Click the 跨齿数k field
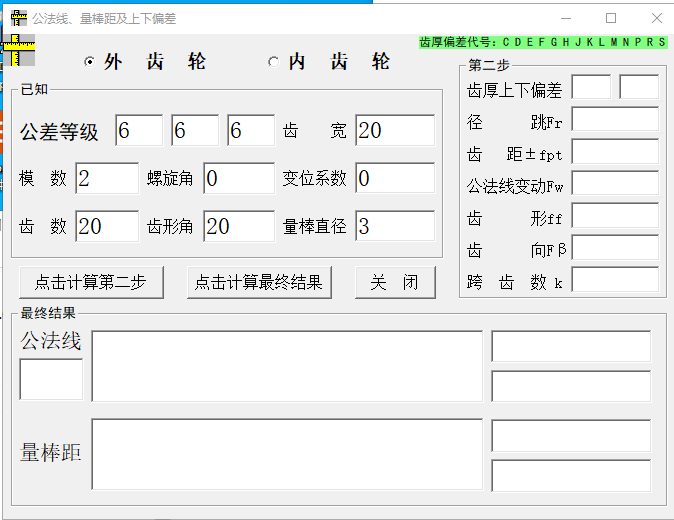The height and width of the screenshot is (520, 674). click(x=615, y=279)
